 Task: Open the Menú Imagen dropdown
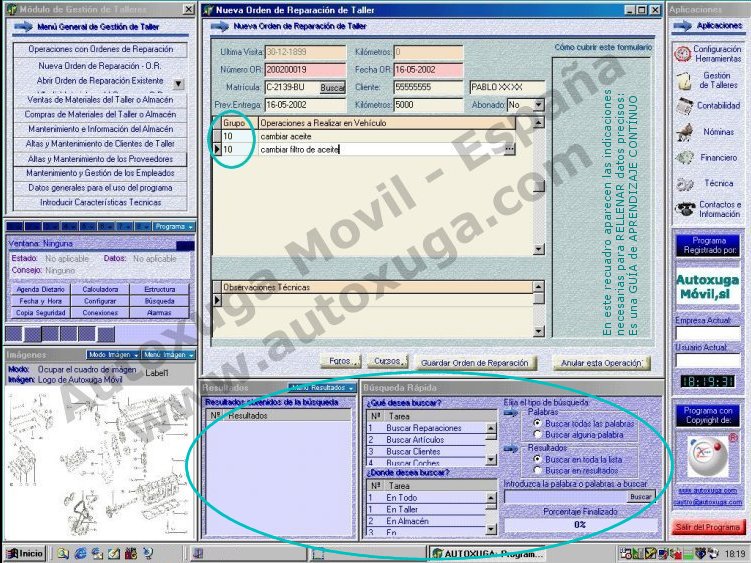point(168,355)
